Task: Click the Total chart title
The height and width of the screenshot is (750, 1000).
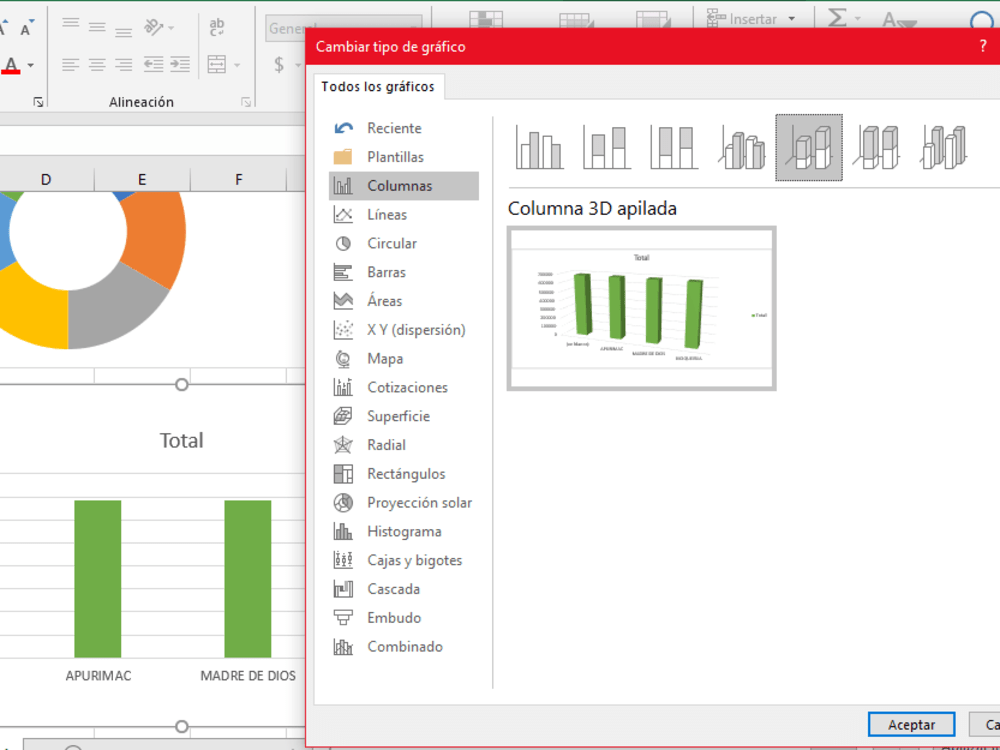Action: (x=181, y=441)
